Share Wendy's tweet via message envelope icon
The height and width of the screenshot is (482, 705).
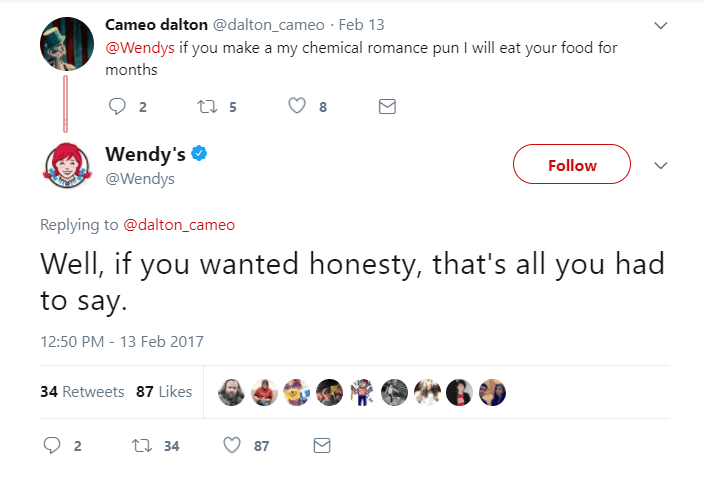(322, 445)
